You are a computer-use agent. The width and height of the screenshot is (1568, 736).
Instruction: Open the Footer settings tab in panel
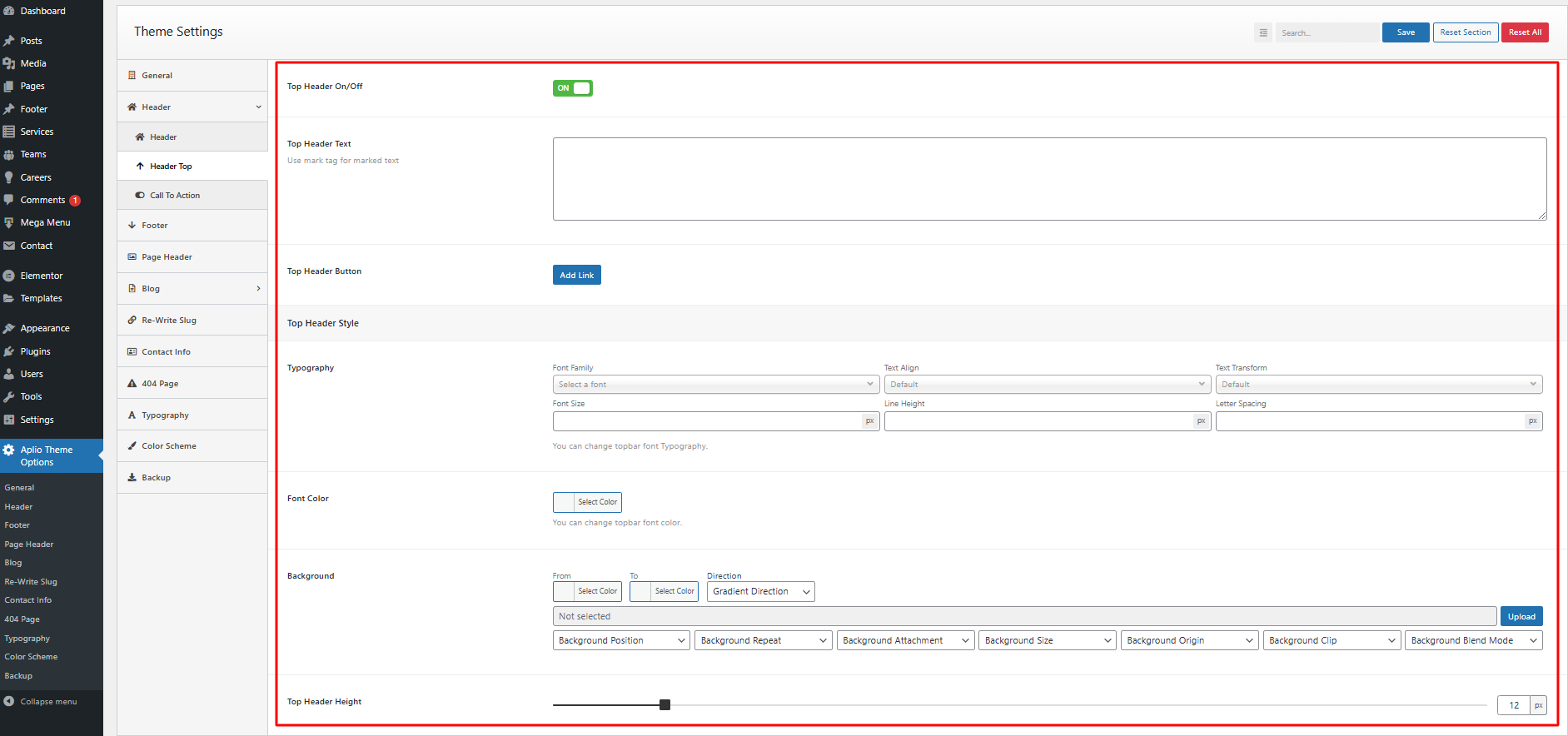pyautogui.click(x=192, y=225)
